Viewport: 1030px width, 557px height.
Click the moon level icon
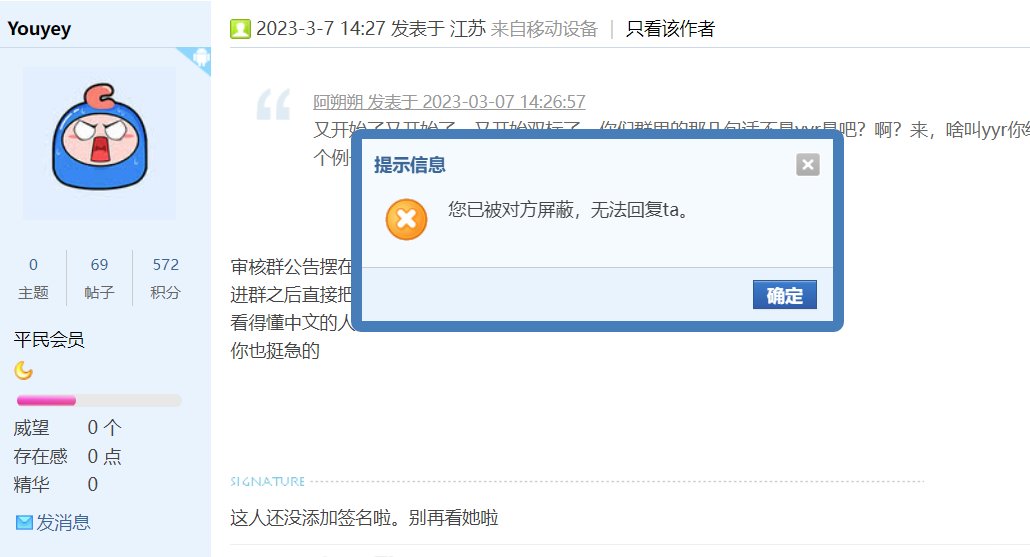24,370
